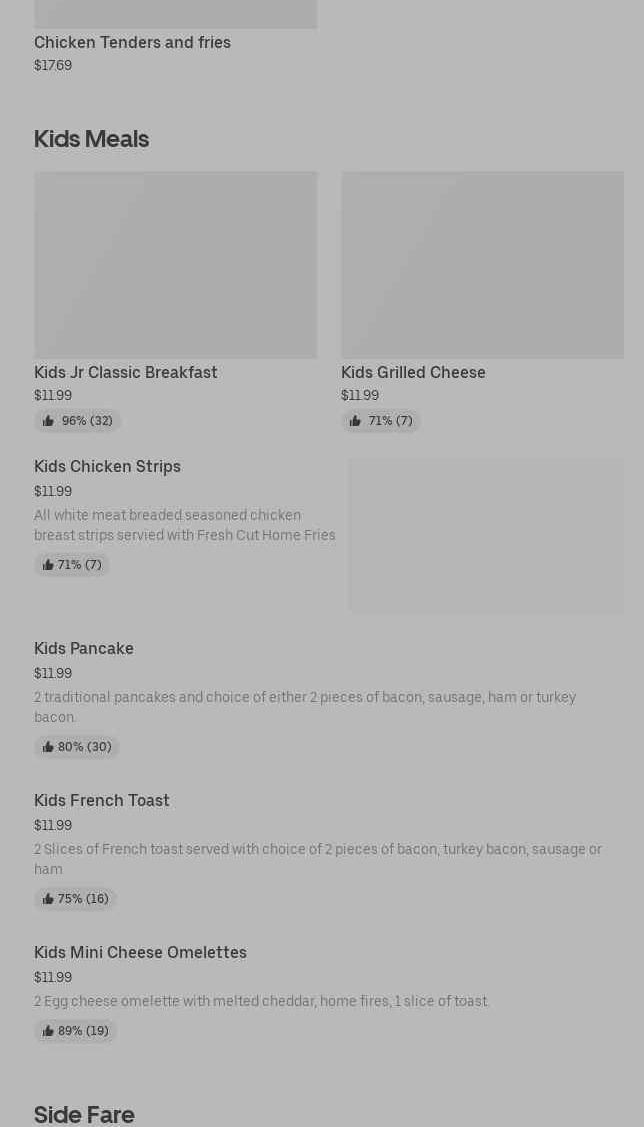Open Kids Grilled Cheese image

pos(482,265)
